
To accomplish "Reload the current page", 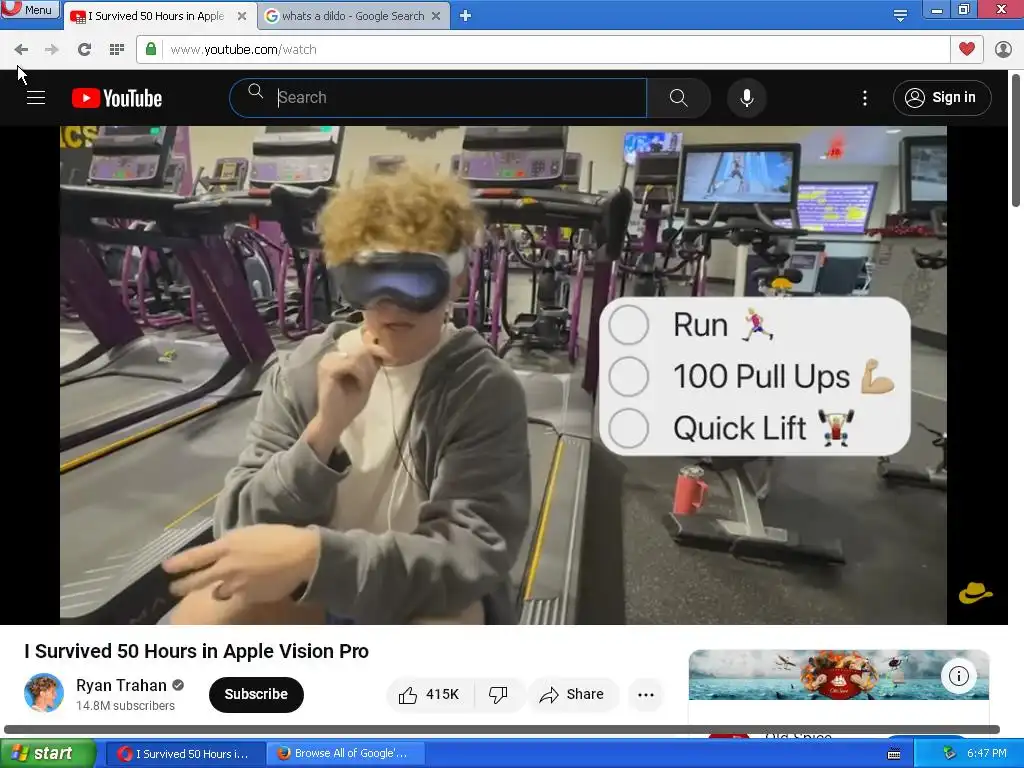I will 84,50.
